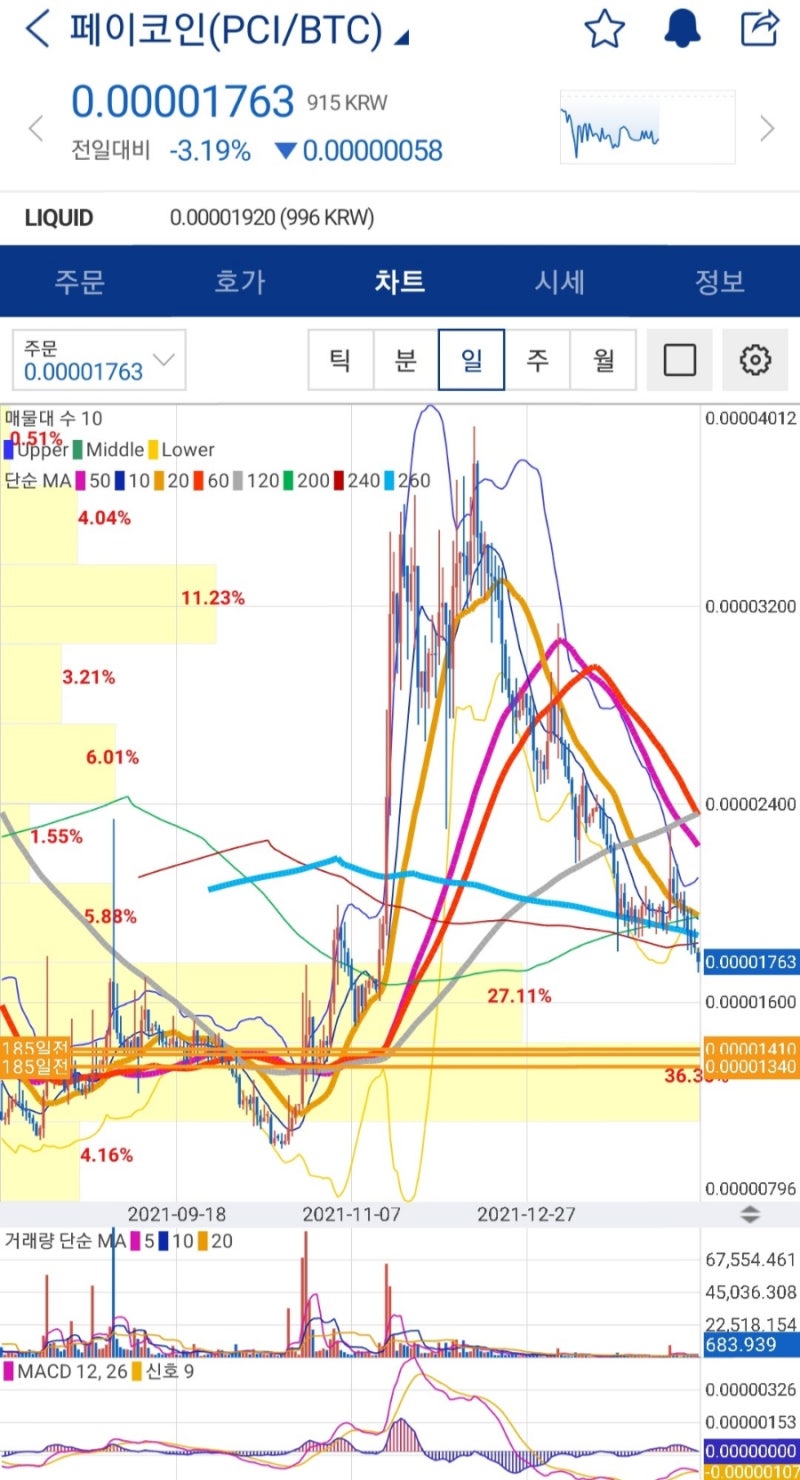
Task: Tap the 27.11% volume profile label
Action: pyautogui.click(x=520, y=996)
